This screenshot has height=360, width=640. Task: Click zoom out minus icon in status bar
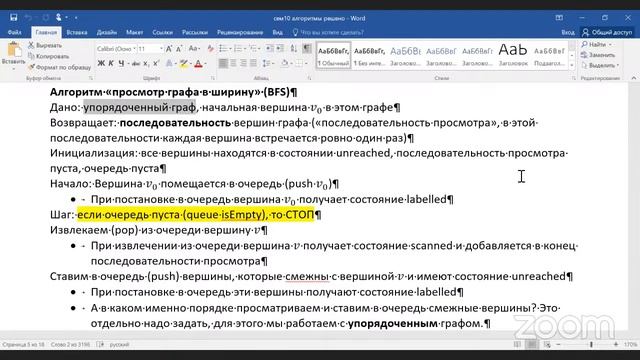[558, 344]
